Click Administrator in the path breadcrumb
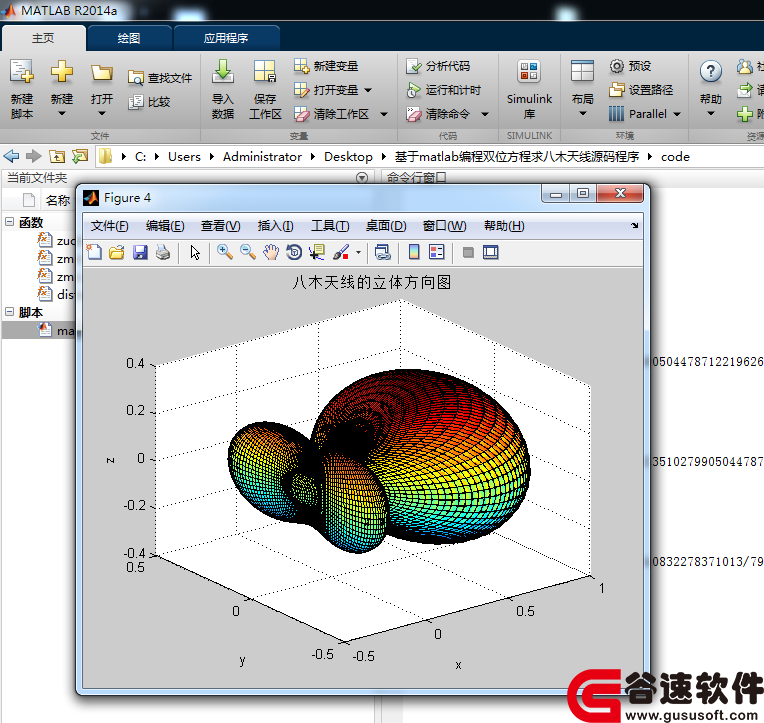764x723 pixels. (x=262, y=157)
